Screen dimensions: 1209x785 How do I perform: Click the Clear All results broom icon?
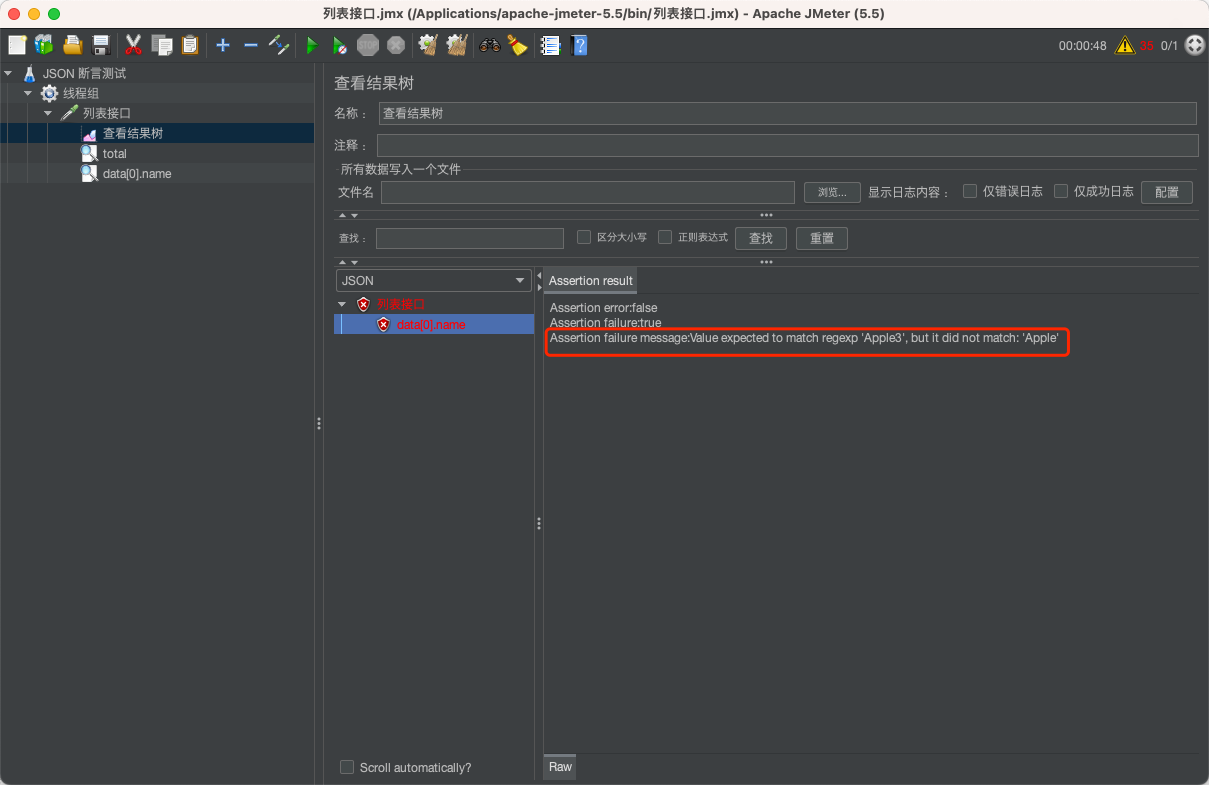[457, 45]
